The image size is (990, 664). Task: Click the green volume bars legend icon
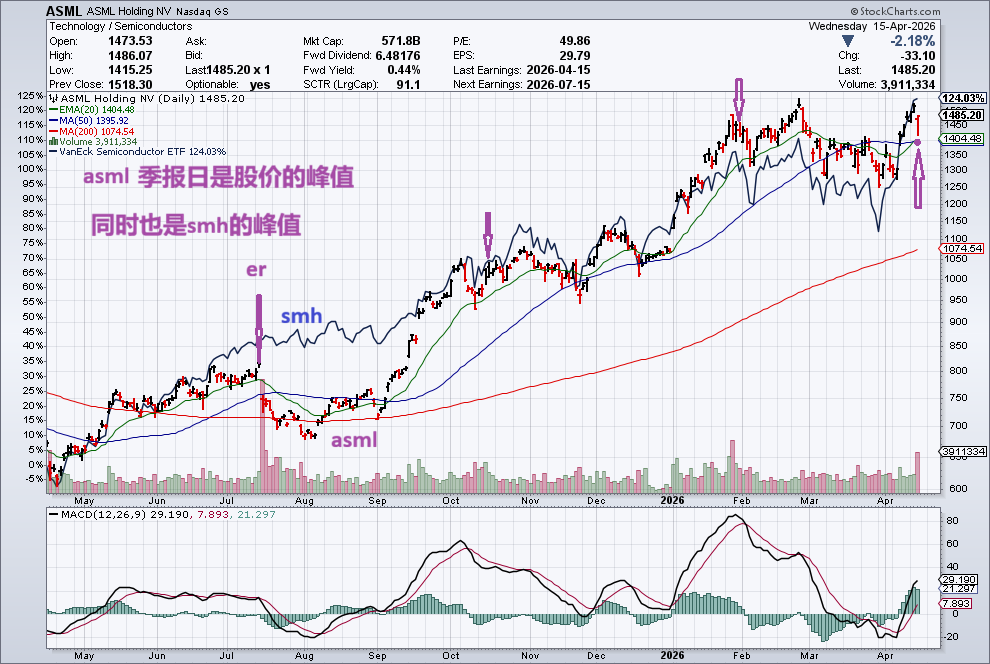pos(54,141)
